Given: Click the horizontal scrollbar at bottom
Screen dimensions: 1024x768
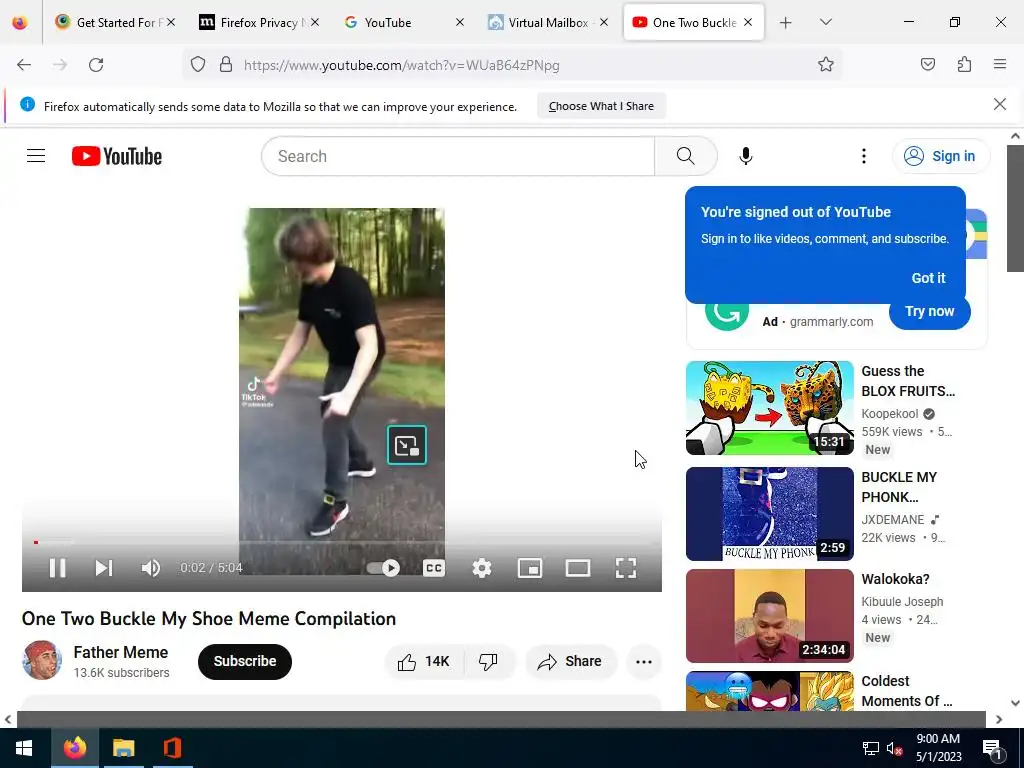Looking at the screenshot, I should coord(501,719).
